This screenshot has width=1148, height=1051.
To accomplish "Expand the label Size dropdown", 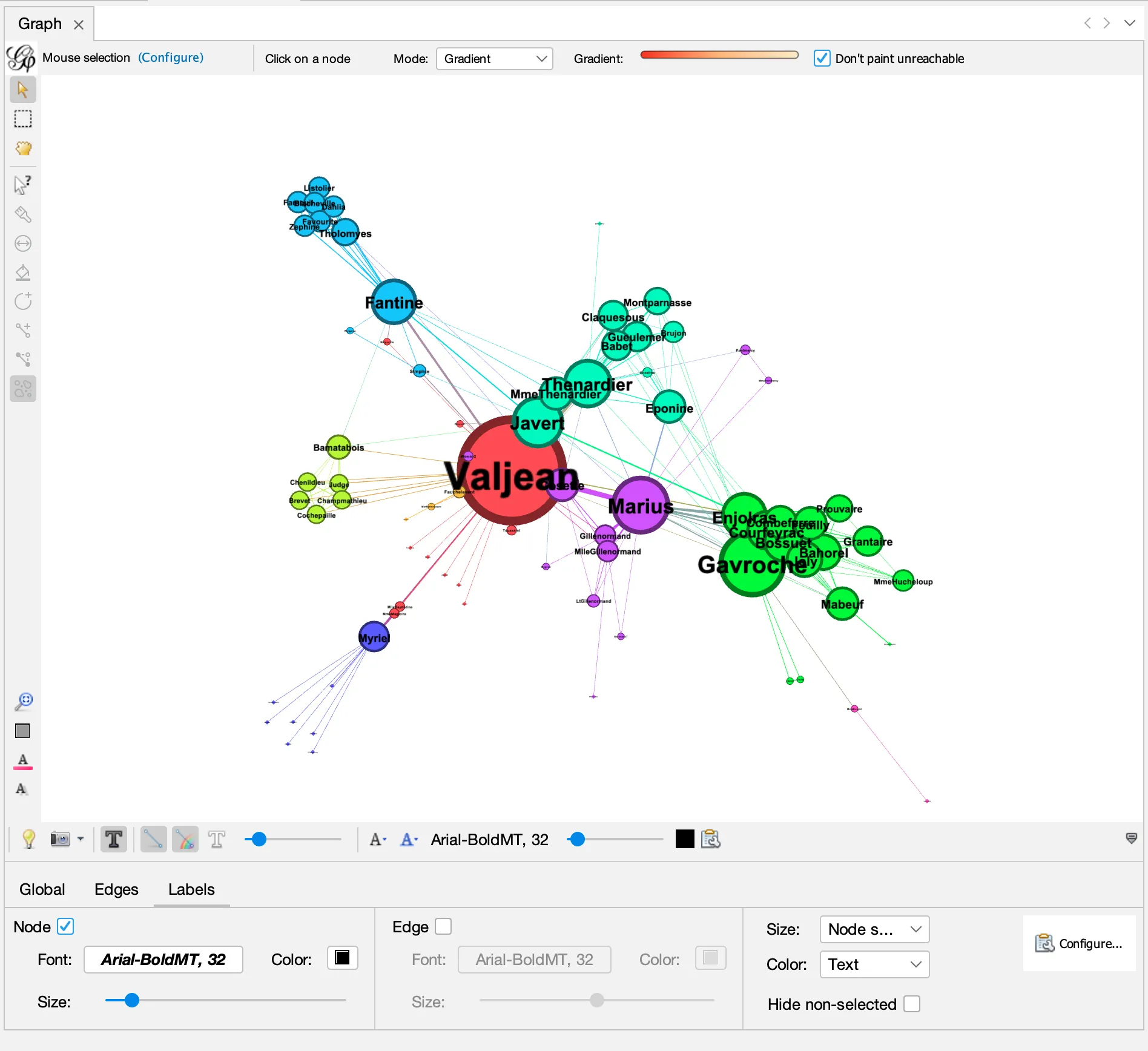I will point(874,929).
